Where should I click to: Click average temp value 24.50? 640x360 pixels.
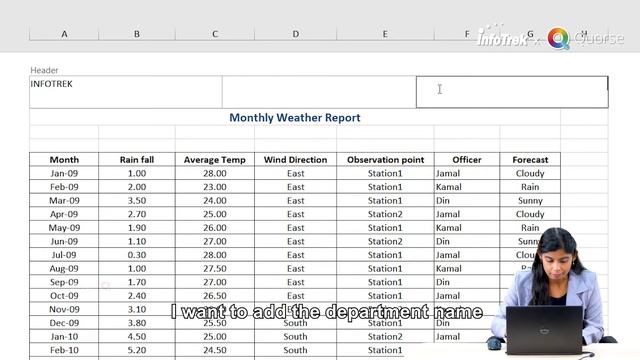(x=215, y=350)
